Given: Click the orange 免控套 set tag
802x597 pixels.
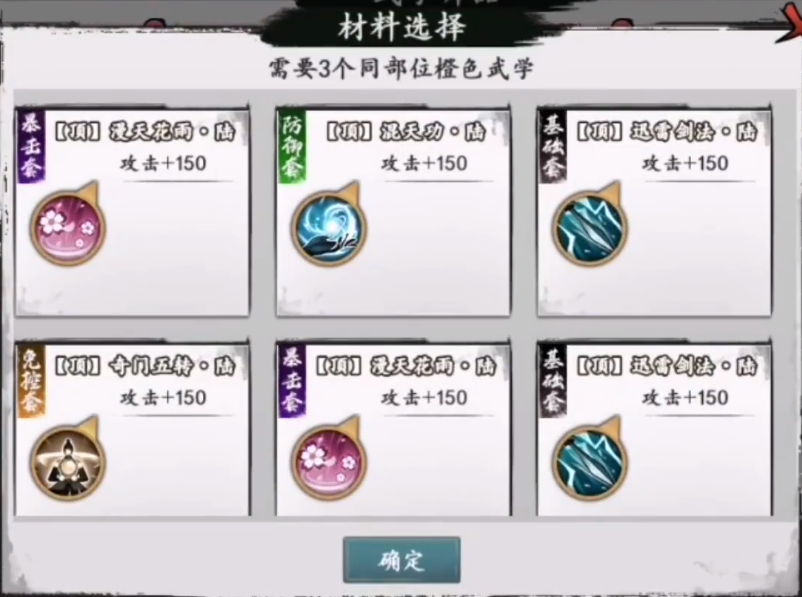Looking at the screenshot, I should (32, 381).
